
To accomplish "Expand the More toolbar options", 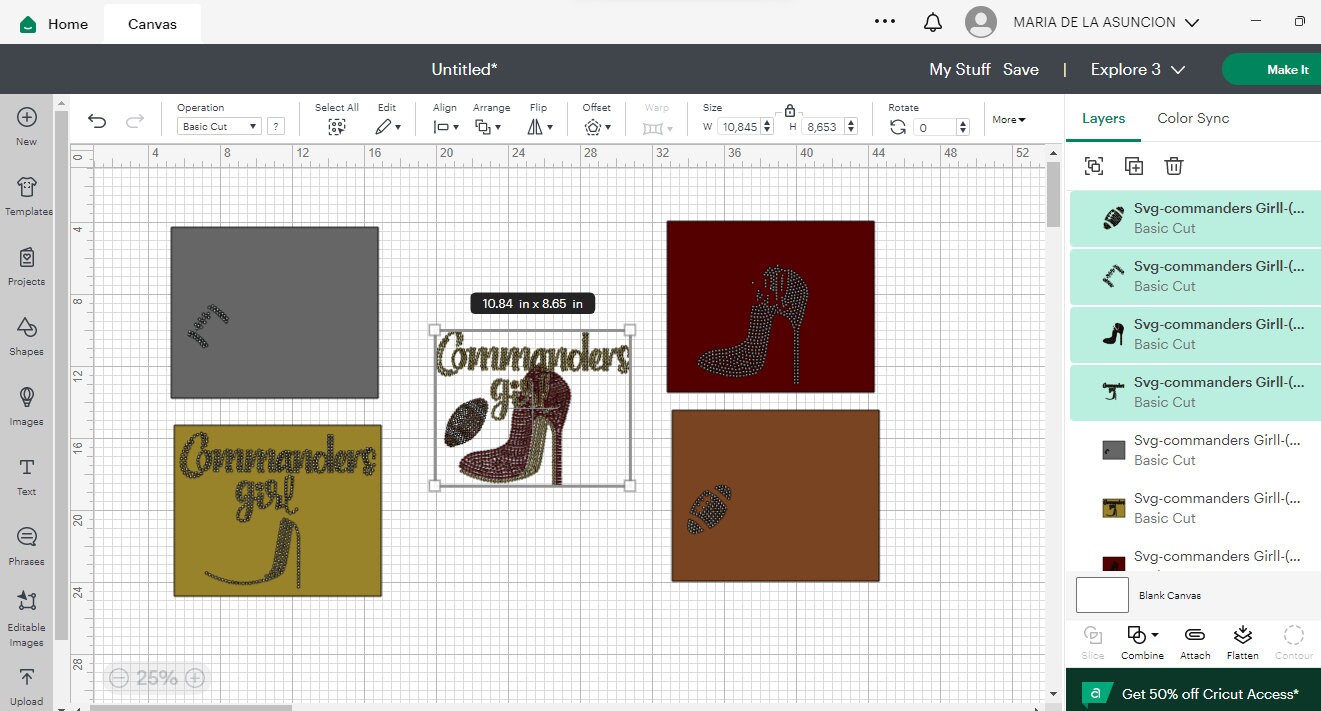I will click(x=1008, y=120).
